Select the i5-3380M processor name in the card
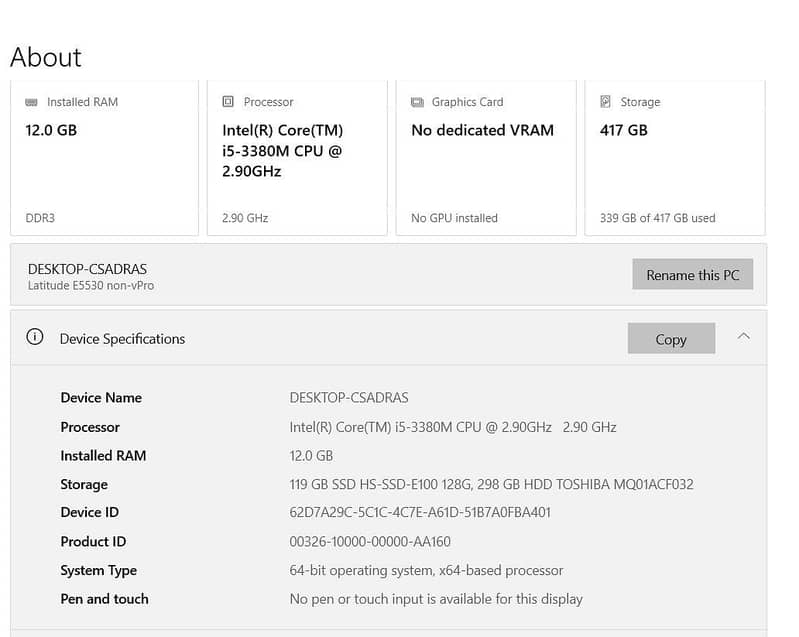The height and width of the screenshot is (637, 799). [x=283, y=151]
